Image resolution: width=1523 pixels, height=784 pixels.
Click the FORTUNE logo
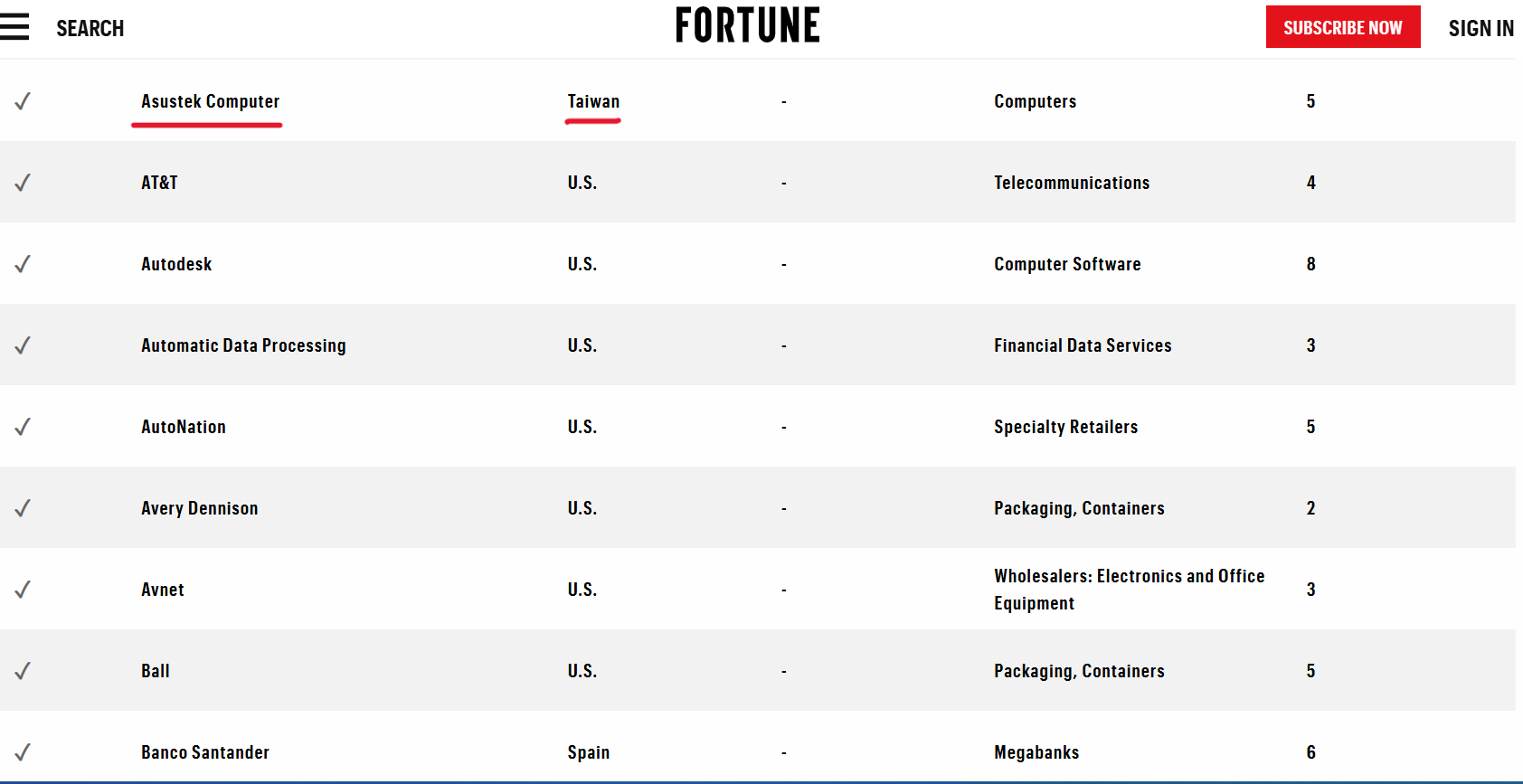coord(748,25)
